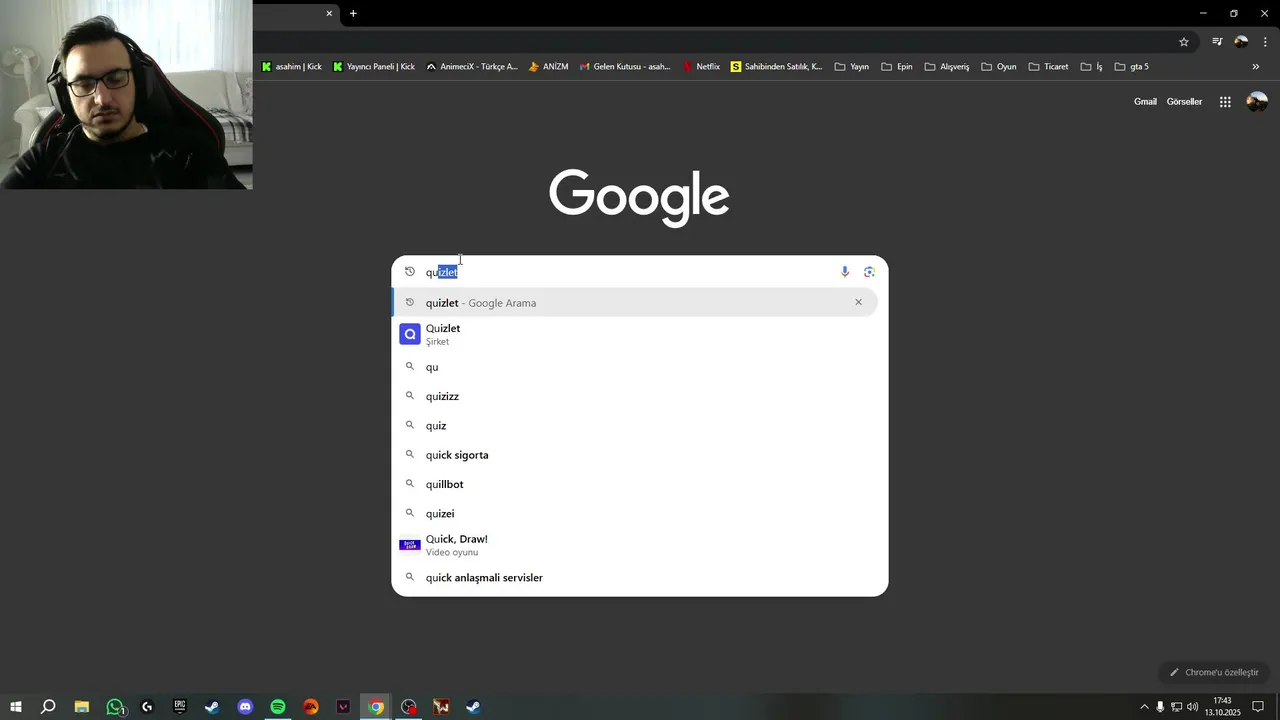Close the current Chrome tab
The image size is (1280, 720).
pyautogui.click(x=329, y=14)
